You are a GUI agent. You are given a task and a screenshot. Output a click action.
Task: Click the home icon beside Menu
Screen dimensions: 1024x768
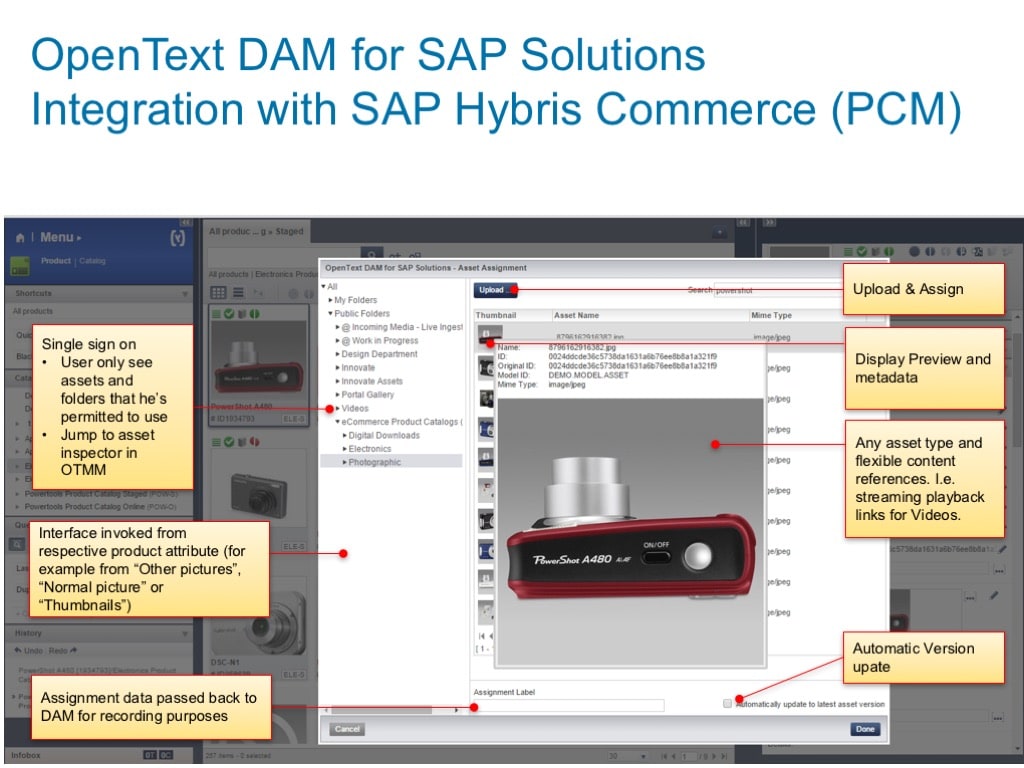(20, 238)
